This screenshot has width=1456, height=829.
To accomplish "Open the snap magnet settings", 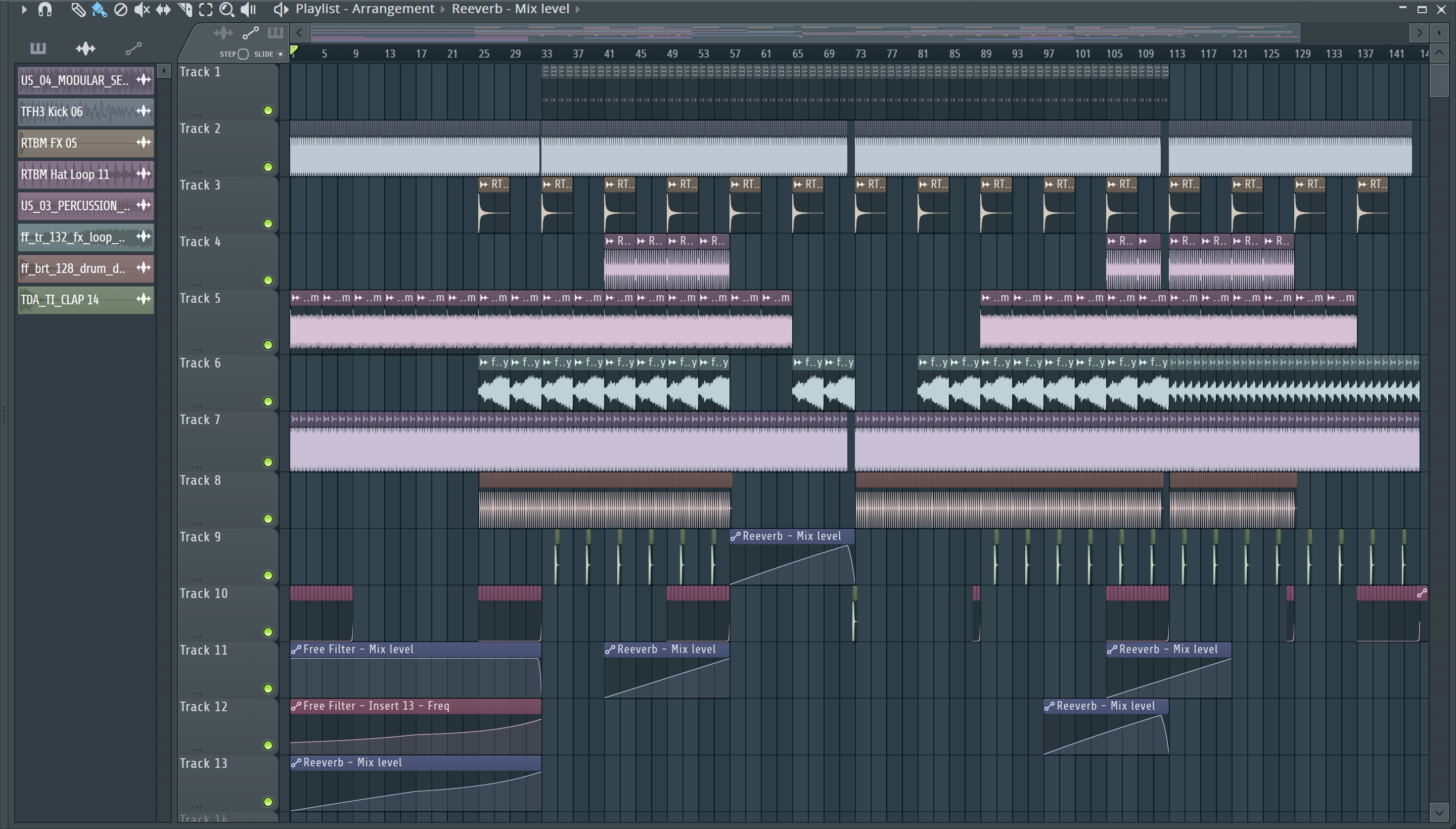I will tap(45, 9).
